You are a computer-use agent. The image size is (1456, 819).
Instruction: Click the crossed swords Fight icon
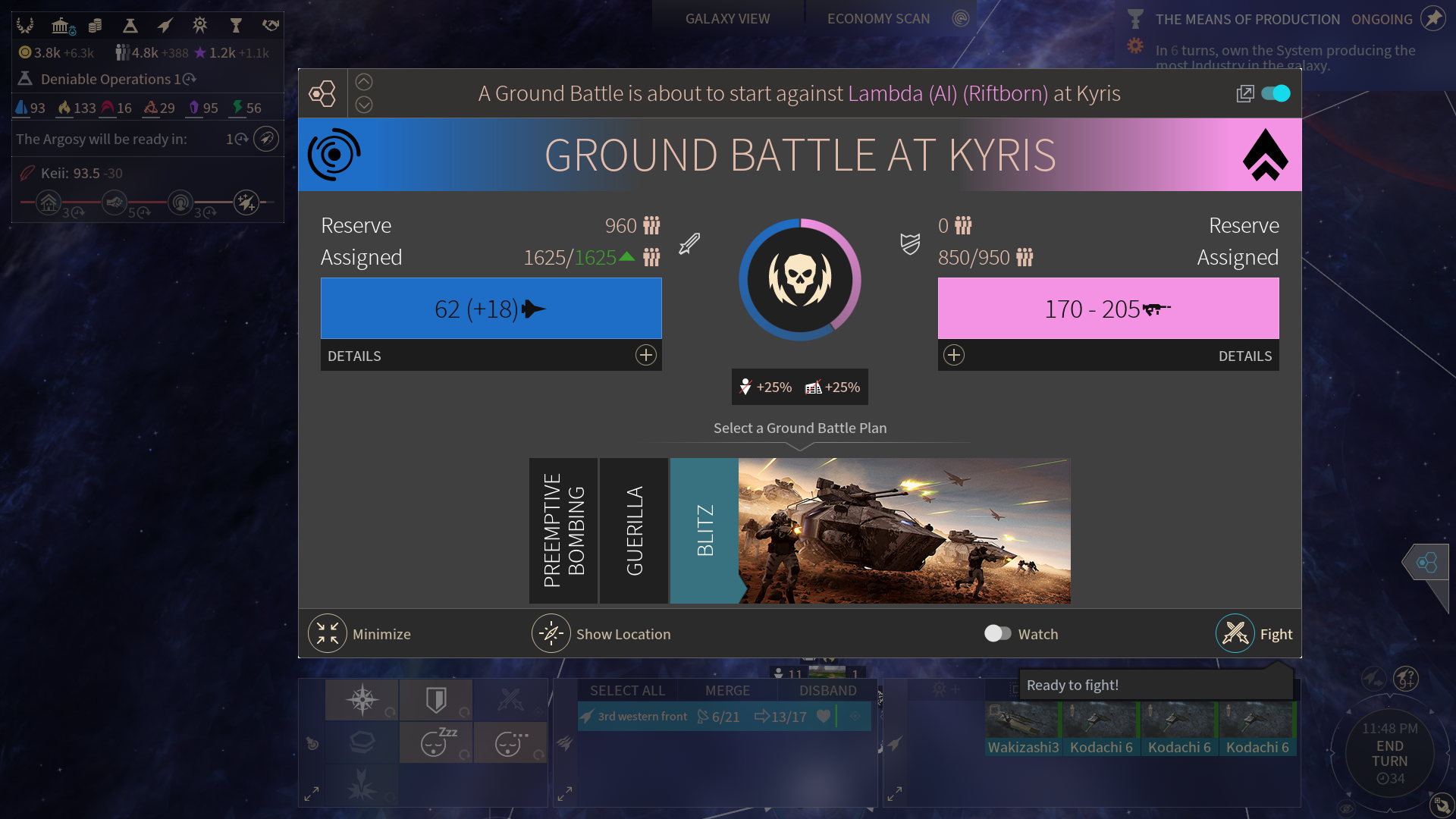(1235, 633)
